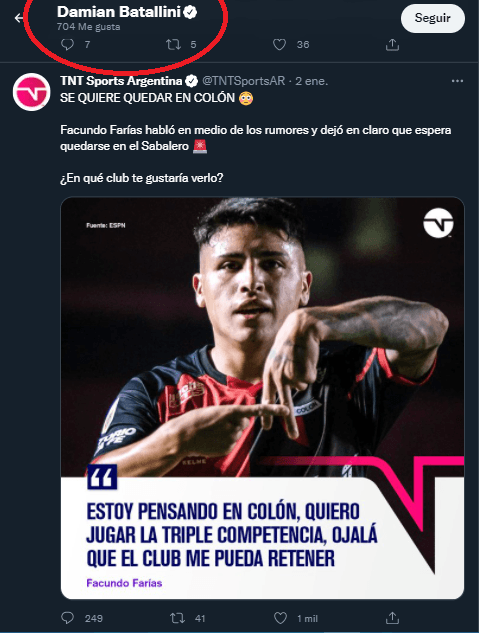
Task: Open the TNT Sports Argentina avatar
Action: click(31, 92)
